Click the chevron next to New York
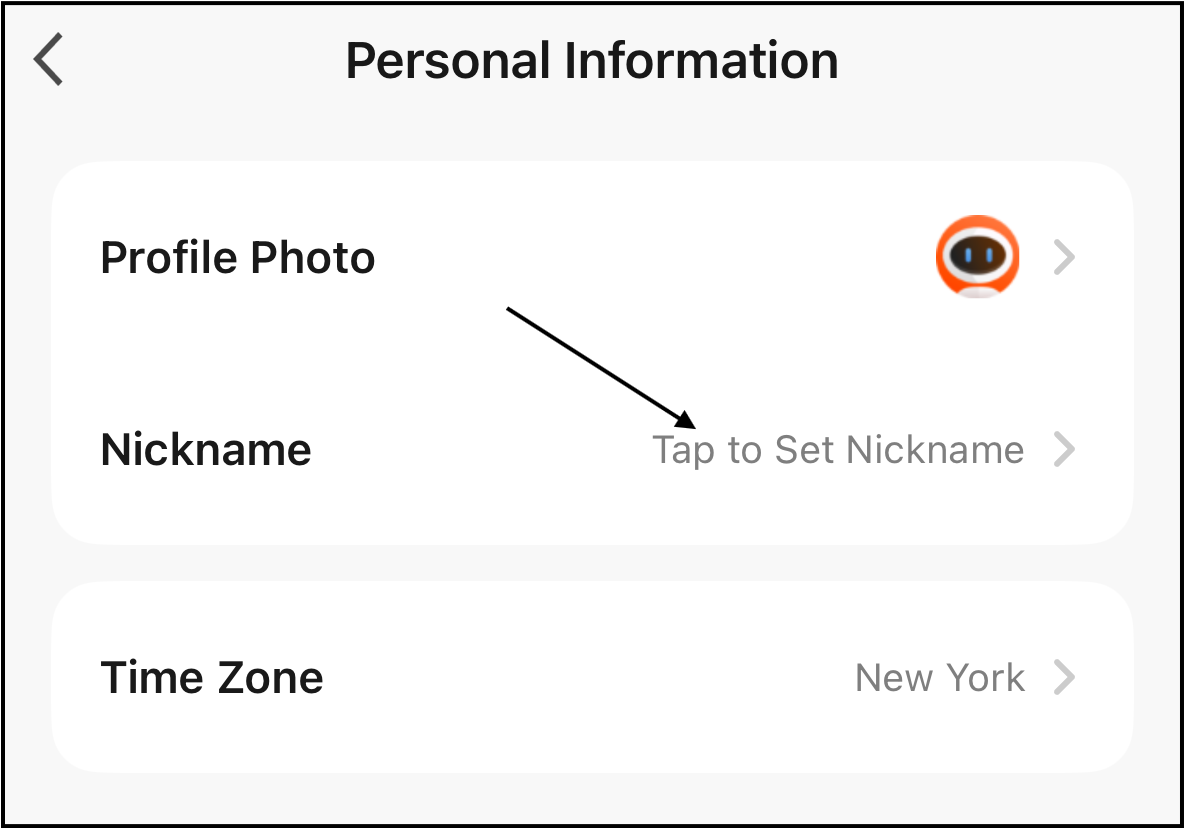 [x=1065, y=678]
